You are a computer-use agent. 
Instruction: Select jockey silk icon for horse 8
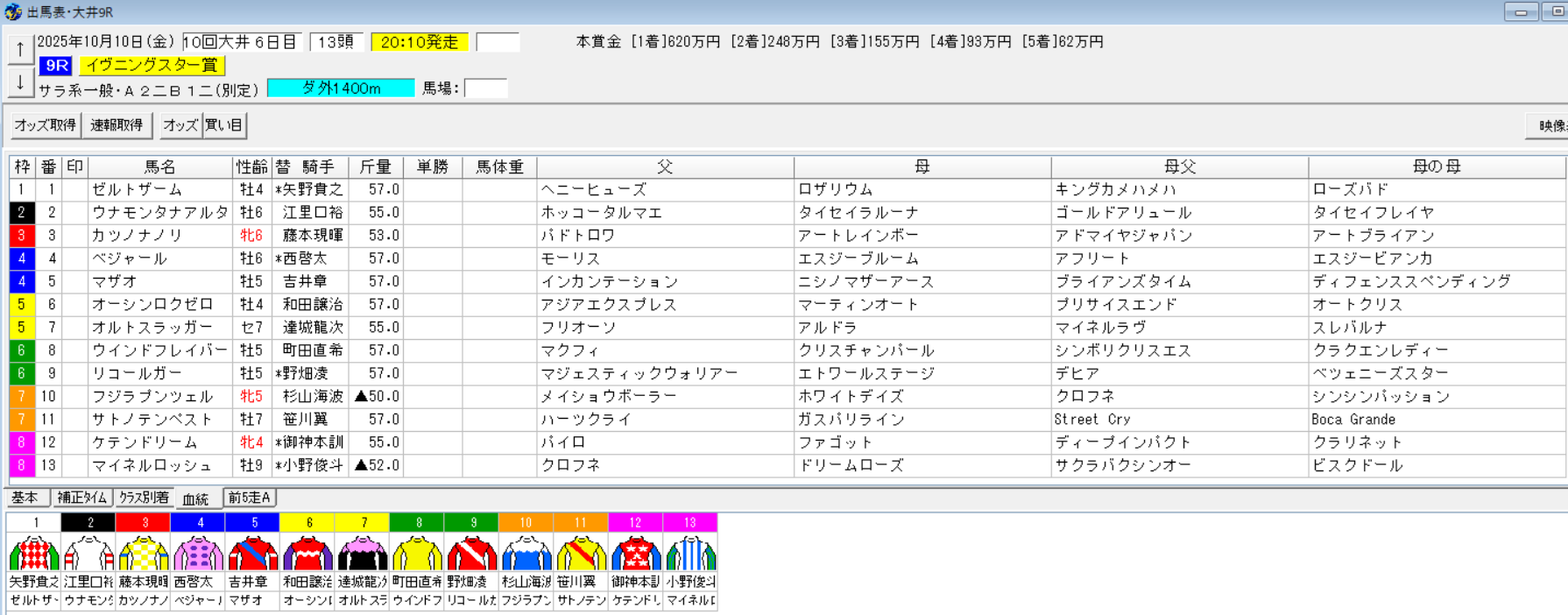point(417,554)
